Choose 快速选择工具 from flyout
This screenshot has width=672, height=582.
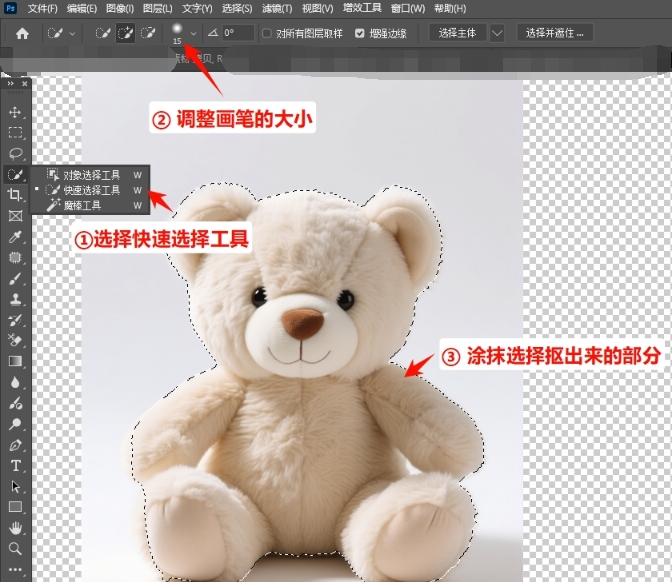(x=90, y=190)
